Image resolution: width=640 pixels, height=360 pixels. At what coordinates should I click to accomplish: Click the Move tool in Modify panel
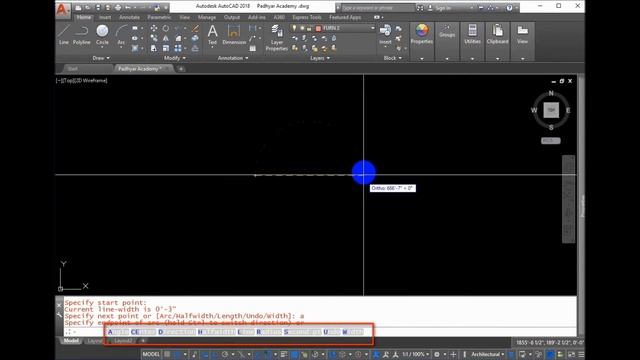click(154, 28)
